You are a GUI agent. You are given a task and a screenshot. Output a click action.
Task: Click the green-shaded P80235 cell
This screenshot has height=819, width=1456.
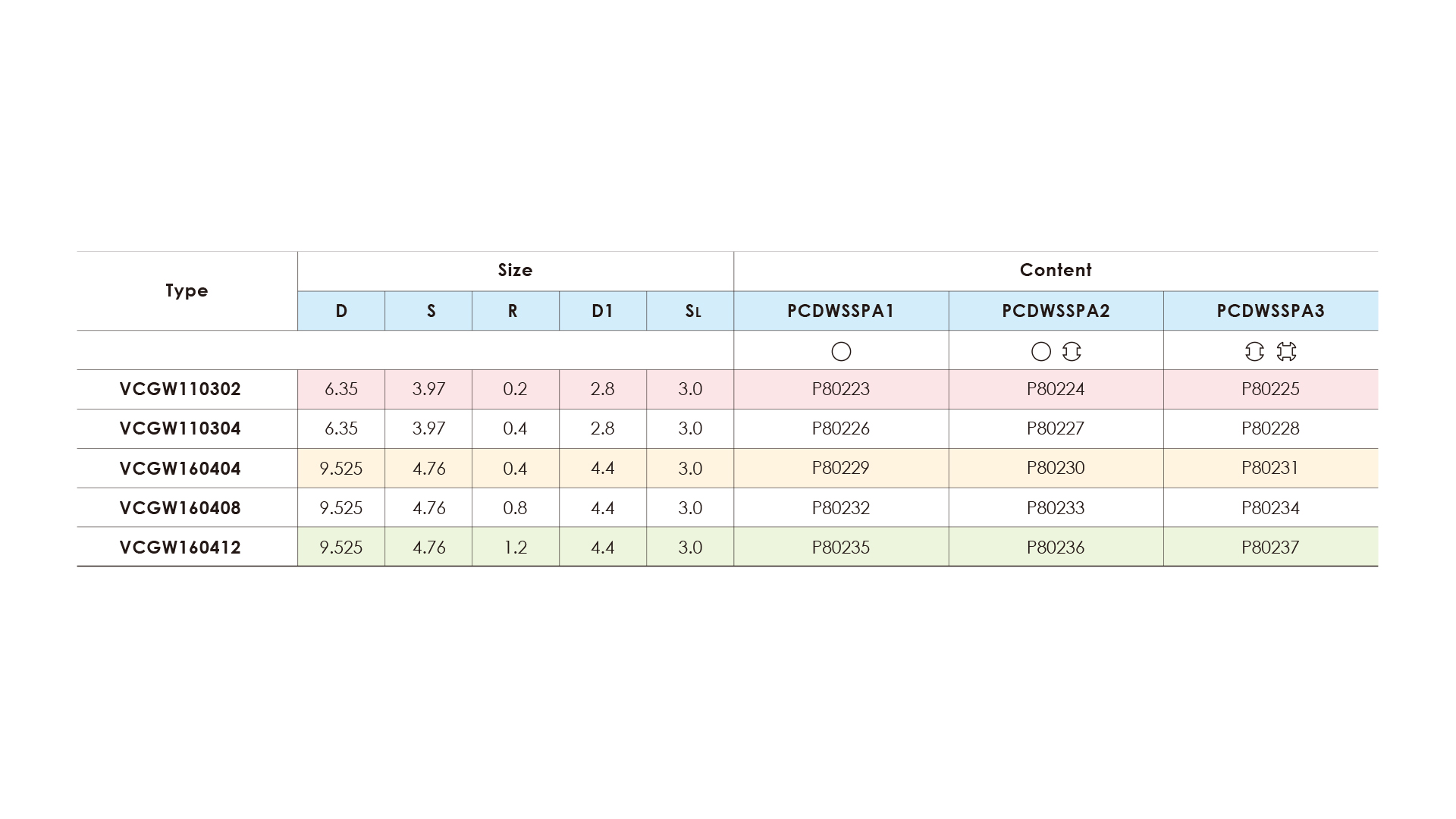840,548
